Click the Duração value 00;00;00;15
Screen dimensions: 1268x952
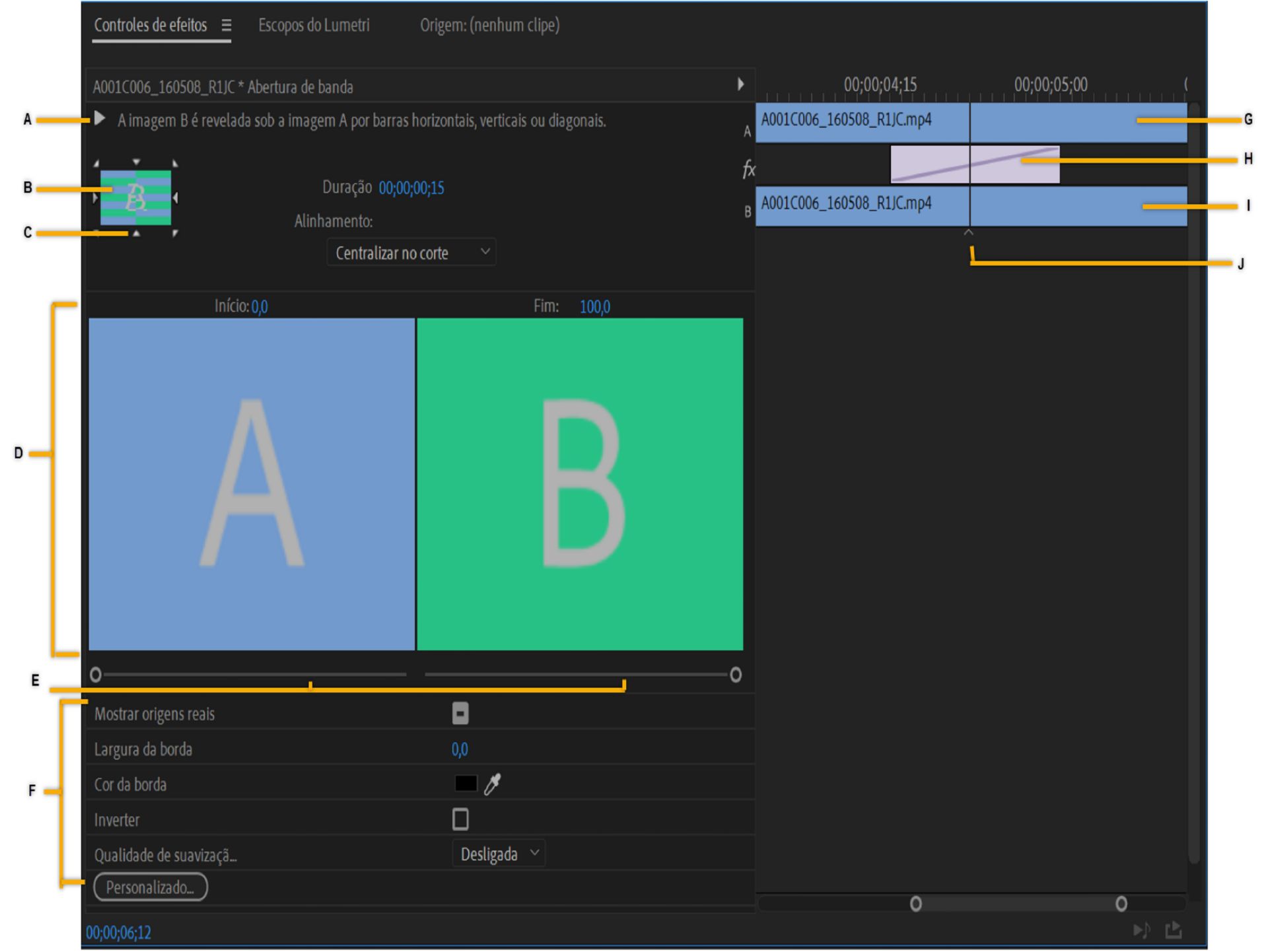(x=411, y=188)
